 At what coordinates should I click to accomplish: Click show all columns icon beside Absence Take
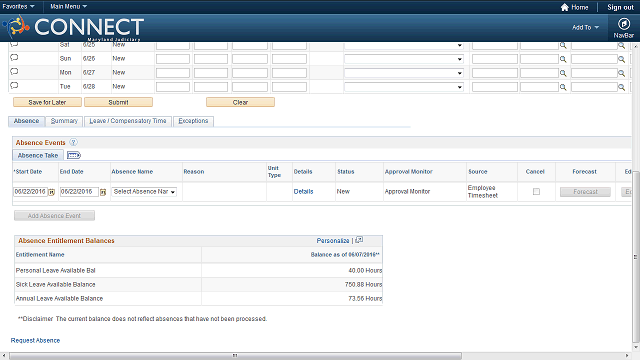click(x=73, y=155)
